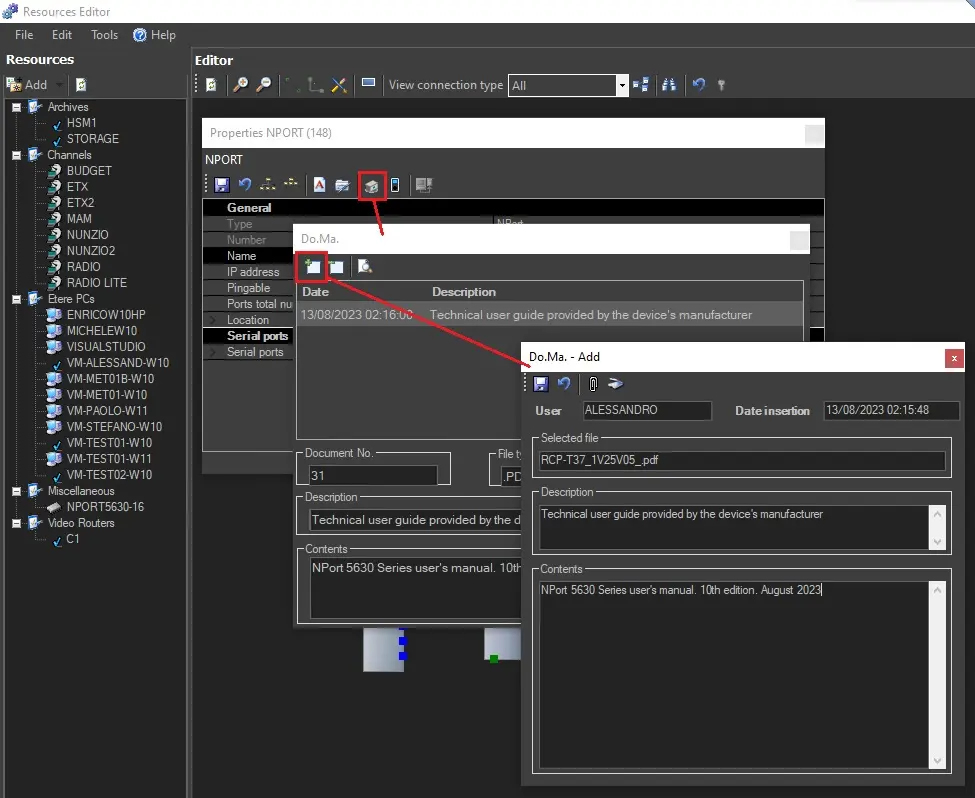This screenshot has width=975, height=798.
Task: Select the VM-TEST01-W10 PC in tree
Action: tap(109, 443)
